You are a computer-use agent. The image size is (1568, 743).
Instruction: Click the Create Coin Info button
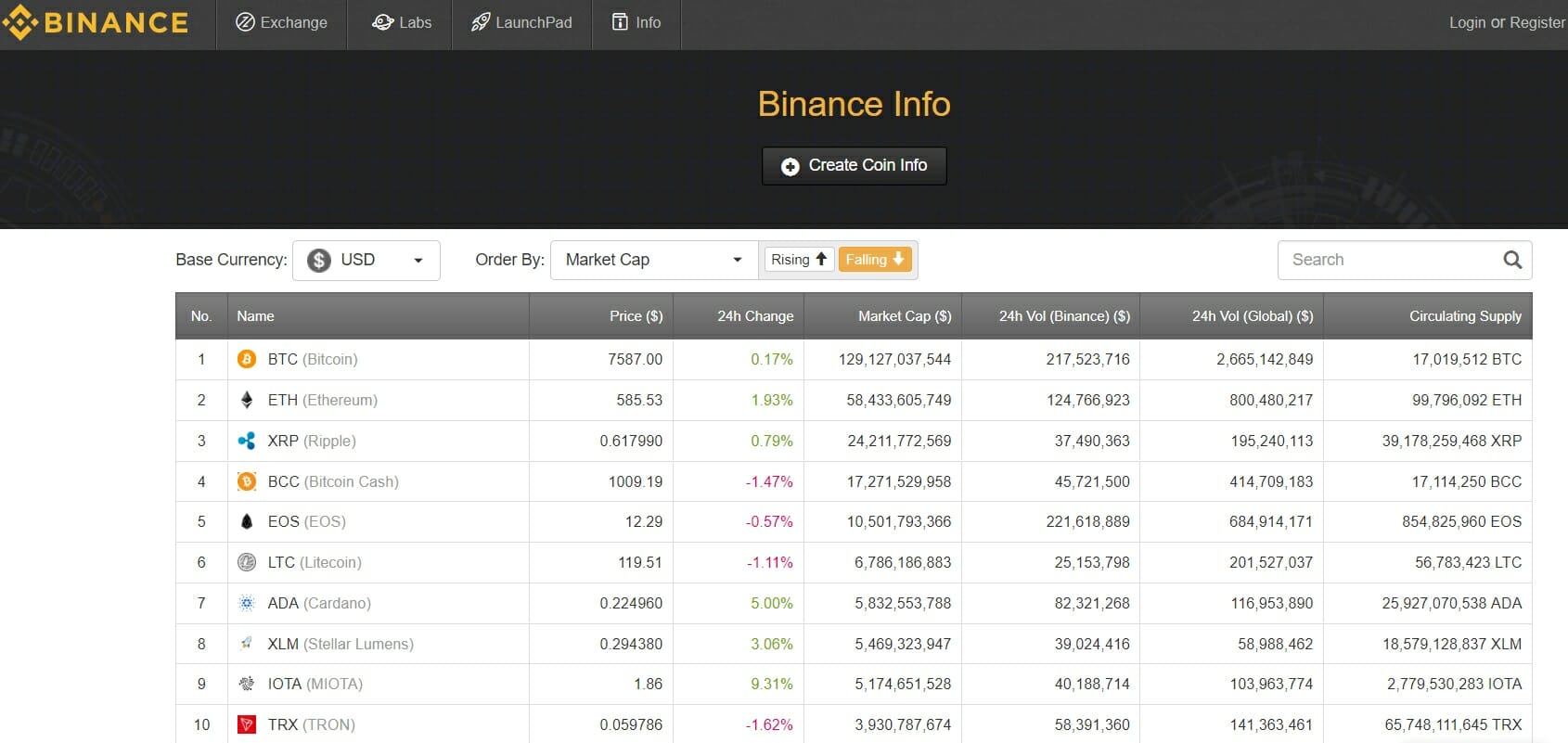[x=855, y=166]
